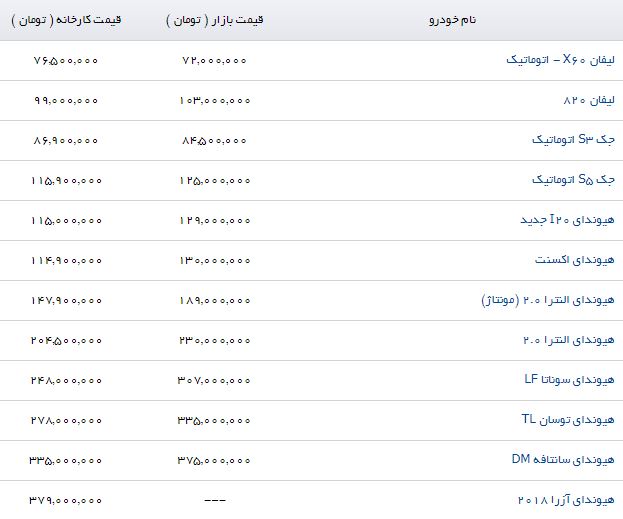
Task: Select market price 335,000,000 for Tucson TL
Action: point(214,420)
